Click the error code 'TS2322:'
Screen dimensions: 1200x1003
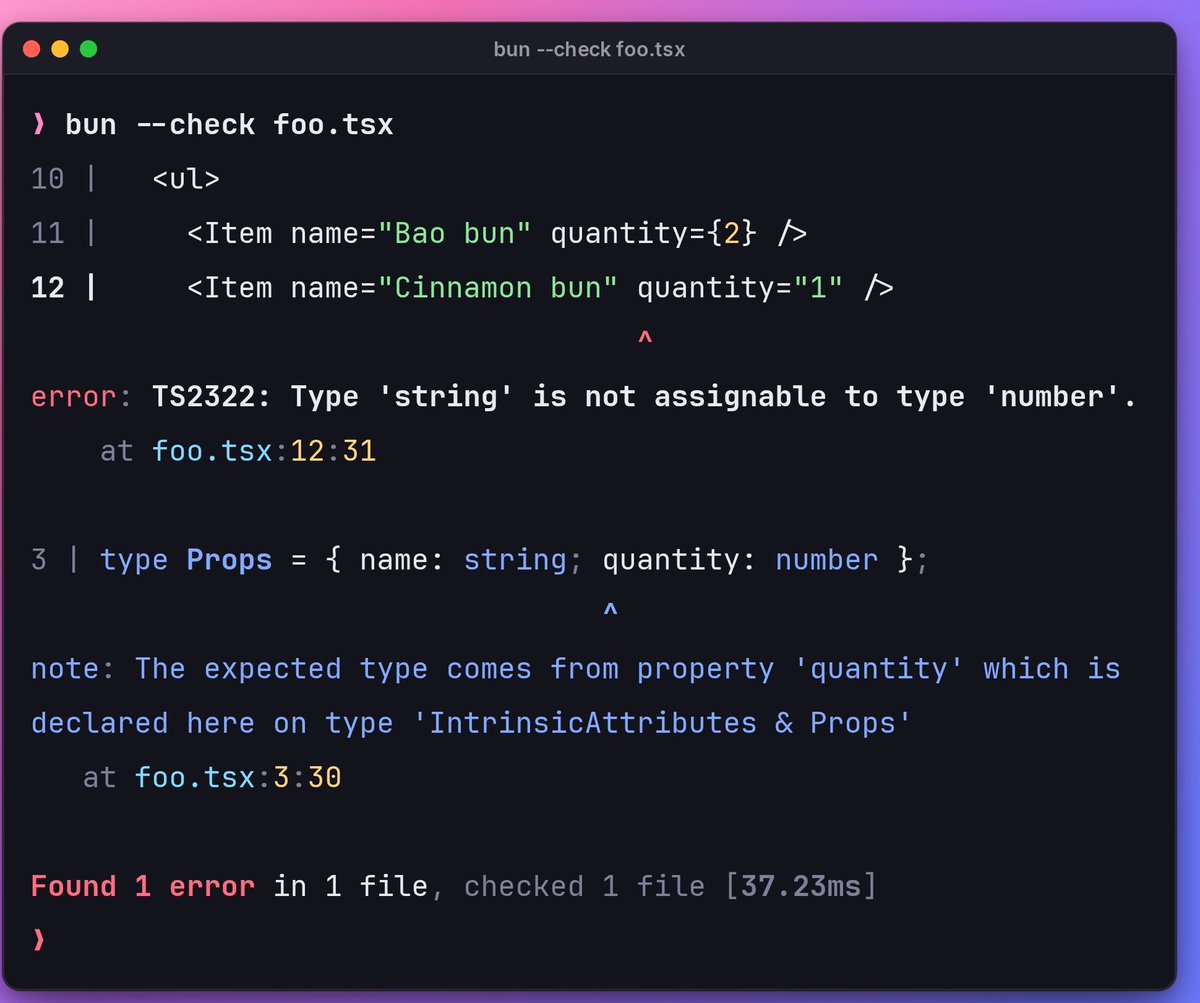point(212,397)
